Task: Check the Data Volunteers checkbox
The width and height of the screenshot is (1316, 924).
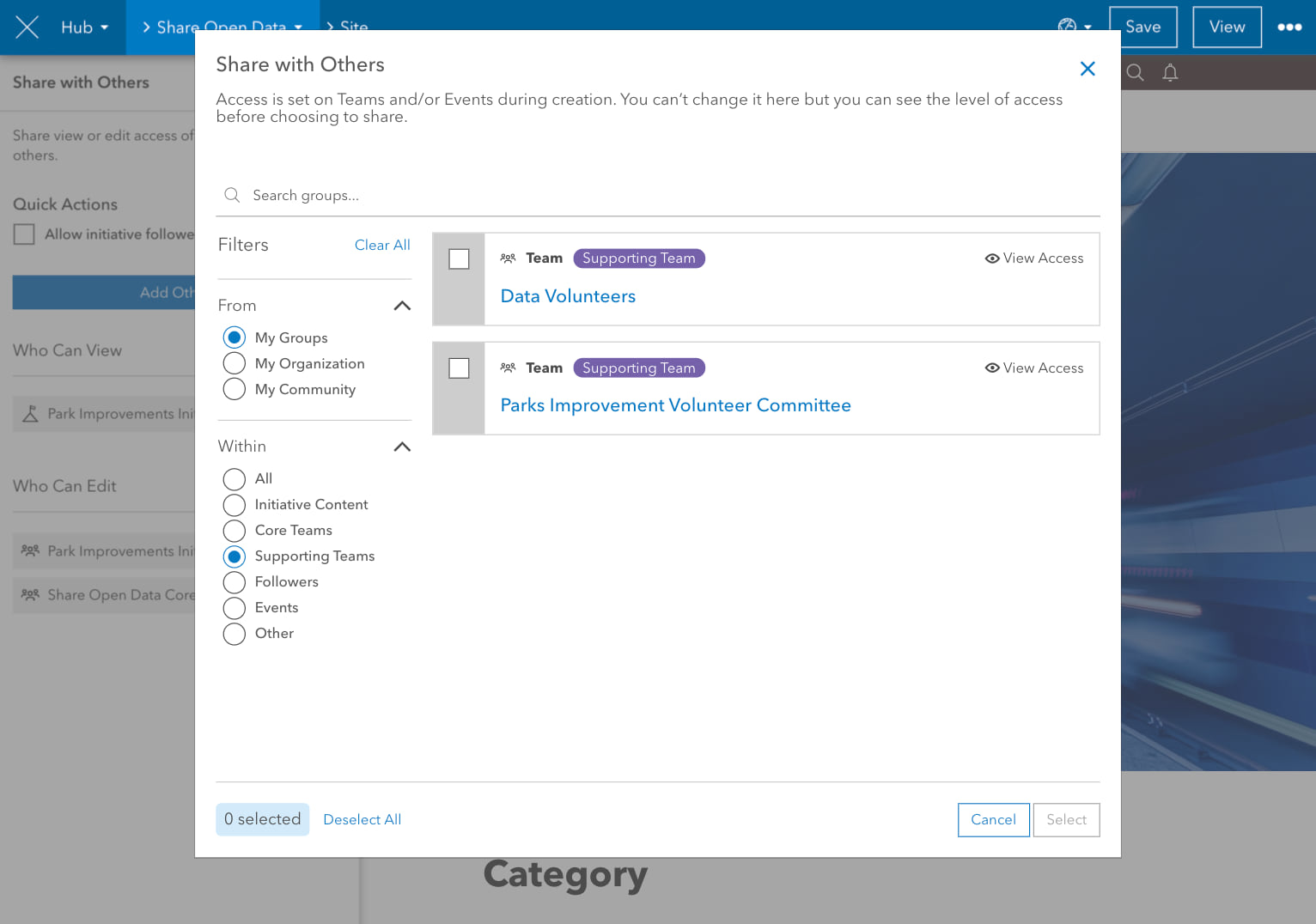Action: pyautogui.click(x=459, y=258)
